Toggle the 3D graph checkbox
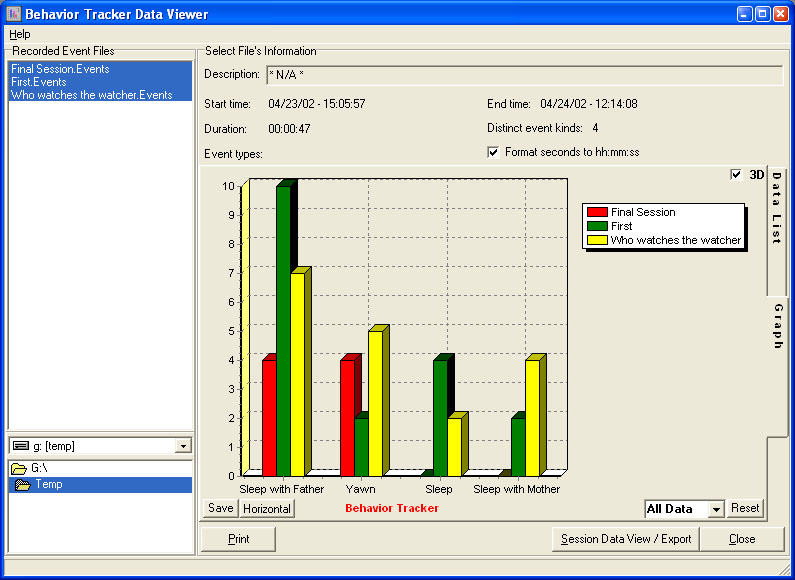This screenshot has height=580, width=795. click(736, 175)
